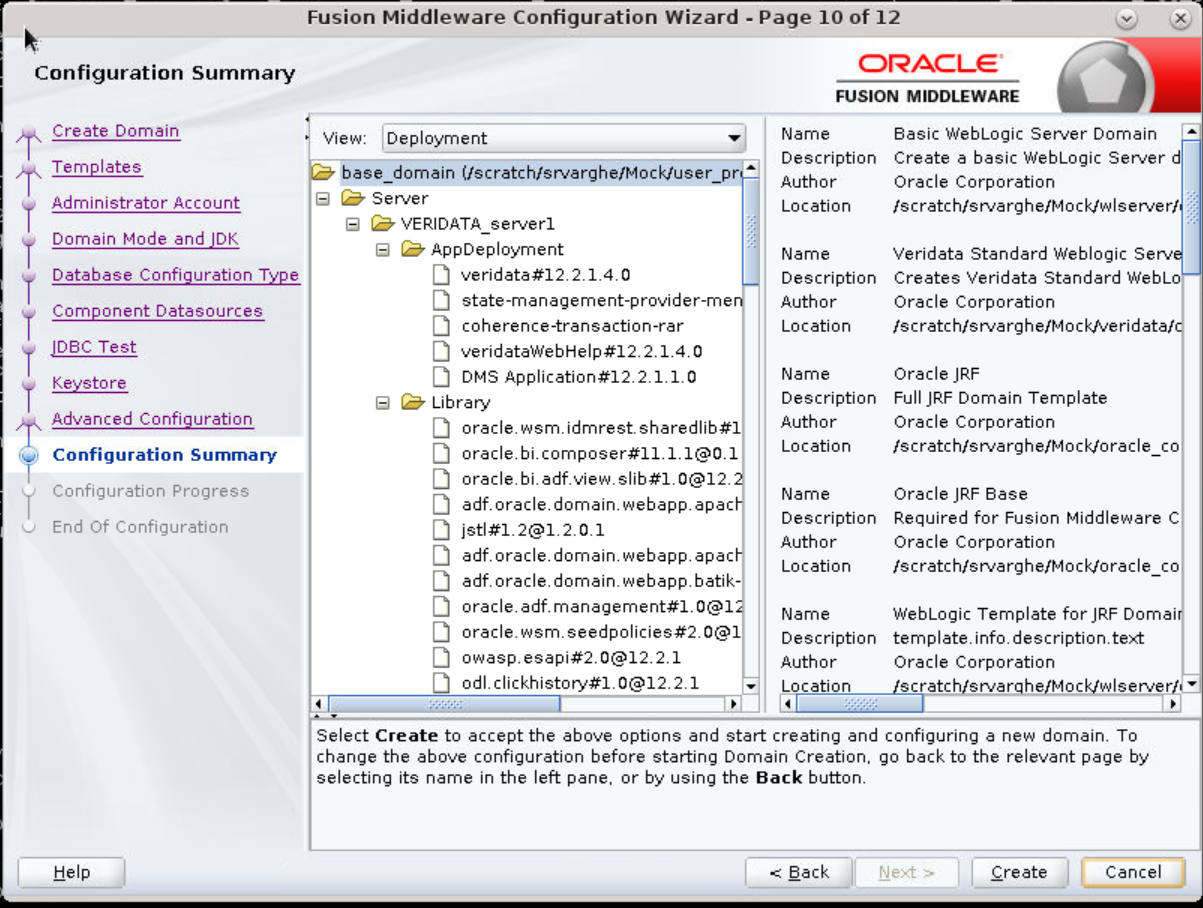Click details pane horizontal scrollbar thumb

point(861,704)
